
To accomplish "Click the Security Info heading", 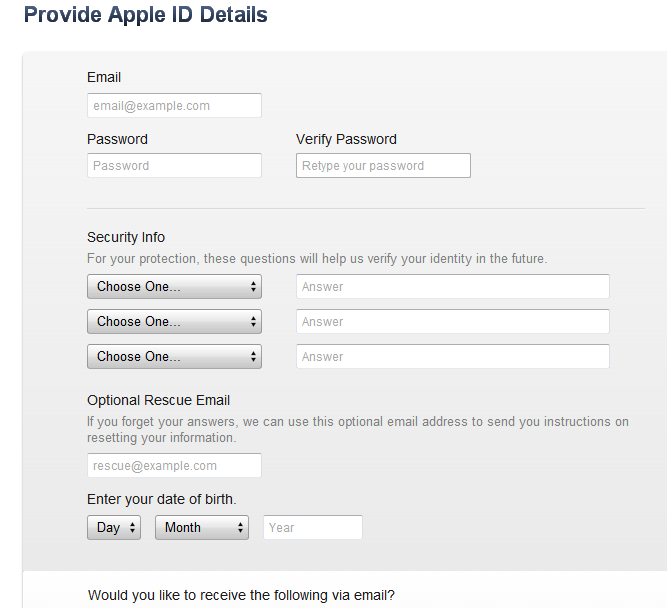I will coord(126,238).
